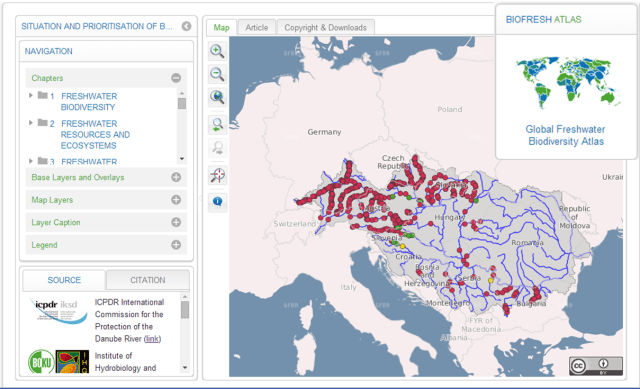Image resolution: width=640 pixels, height=389 pixels.
Task: Expand the Legend section
Action: click(x=176, y=245)
